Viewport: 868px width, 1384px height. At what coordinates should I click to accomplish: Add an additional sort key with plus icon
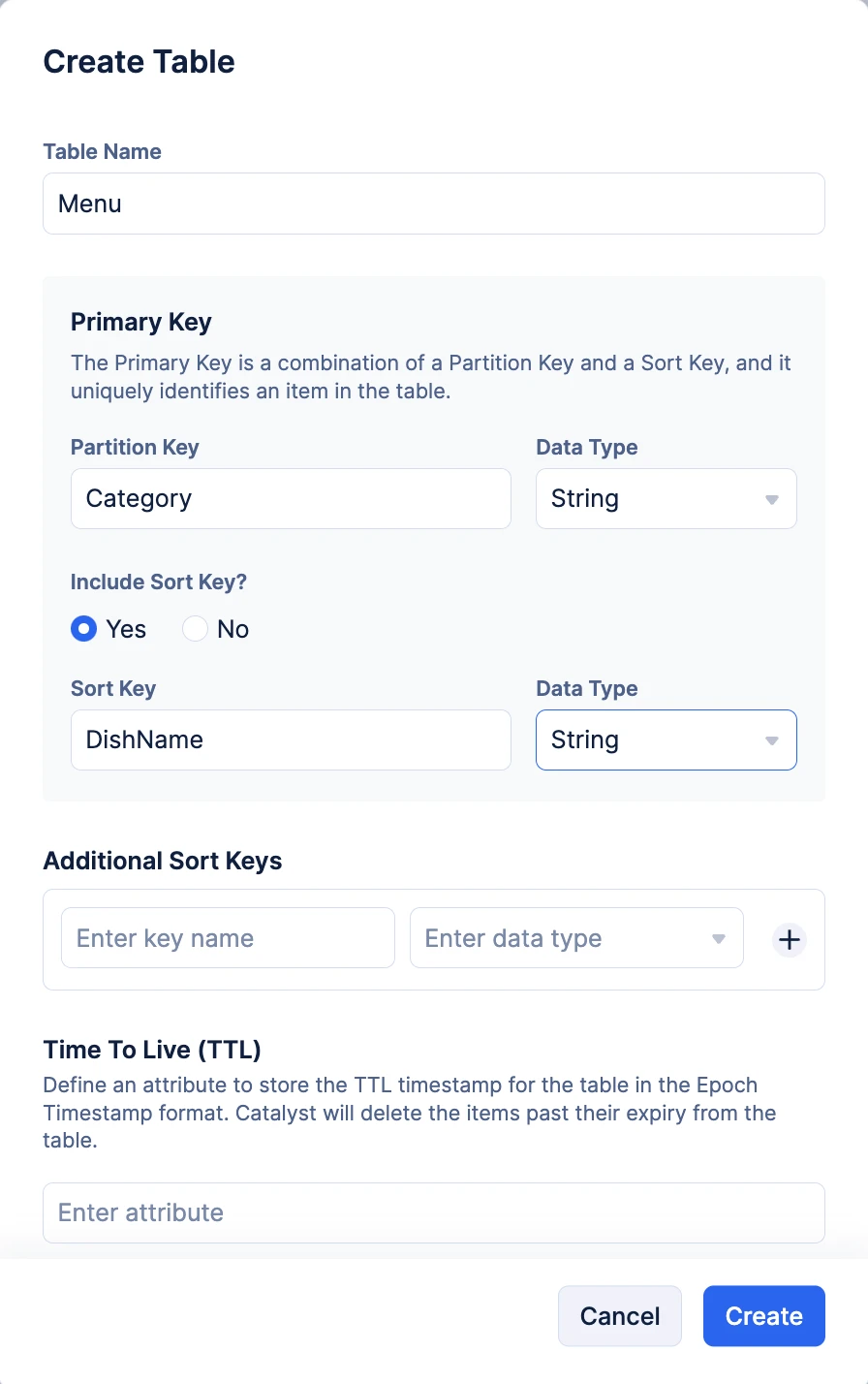[x=790, y=939]
